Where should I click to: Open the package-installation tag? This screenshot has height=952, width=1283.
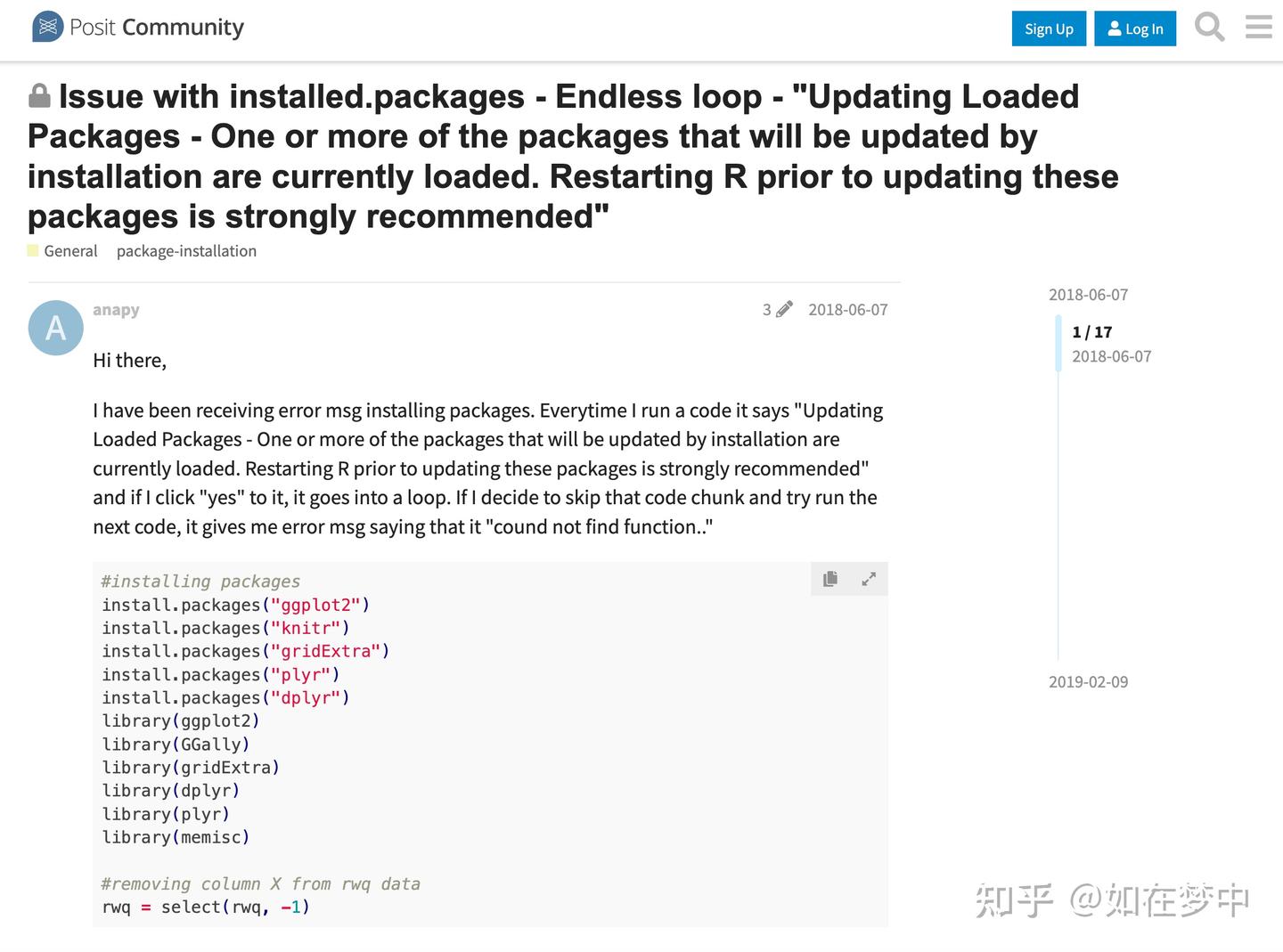point(185,250)
